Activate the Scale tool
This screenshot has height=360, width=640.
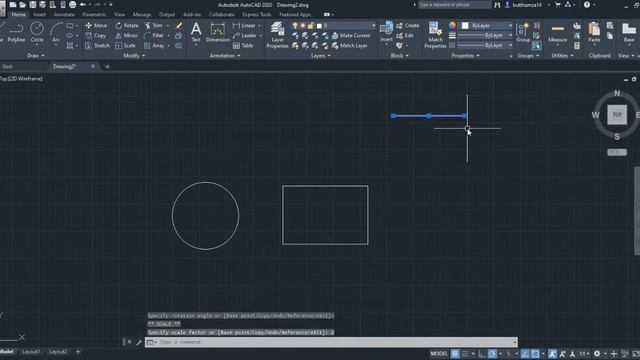pos(125,46)
